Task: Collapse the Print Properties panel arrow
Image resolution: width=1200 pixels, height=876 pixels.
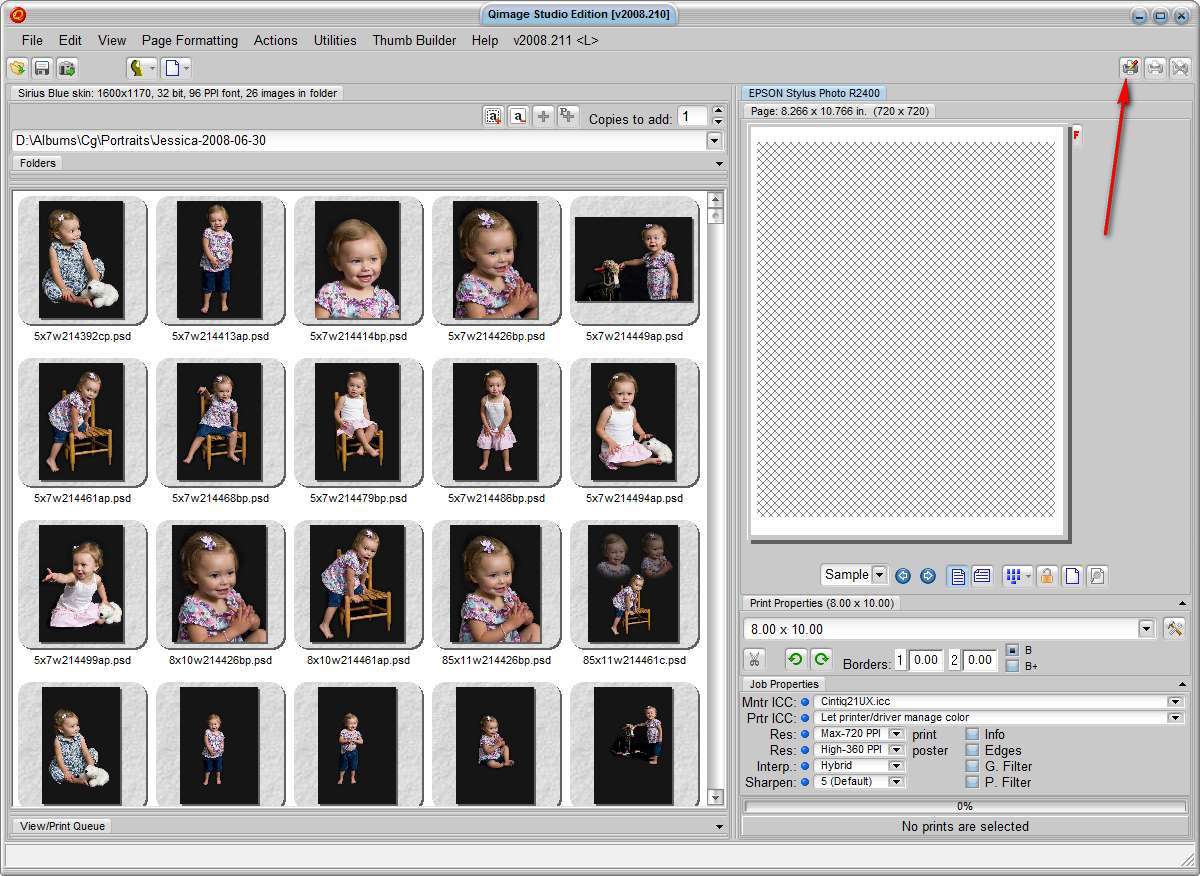Action: [1183, 604]
